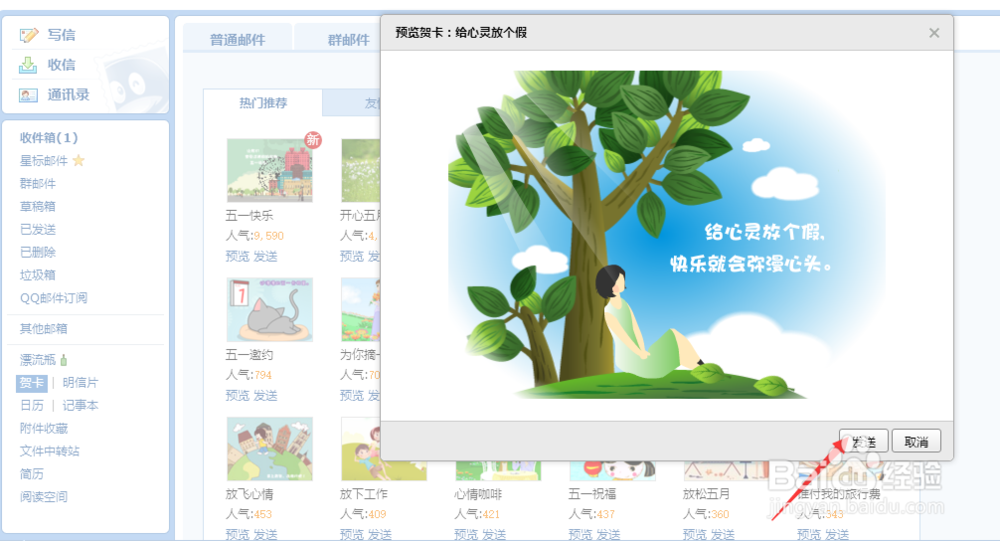1000x541 pixels.
Task: Click the 人气:453 popularity text
Action: [249, 514]
